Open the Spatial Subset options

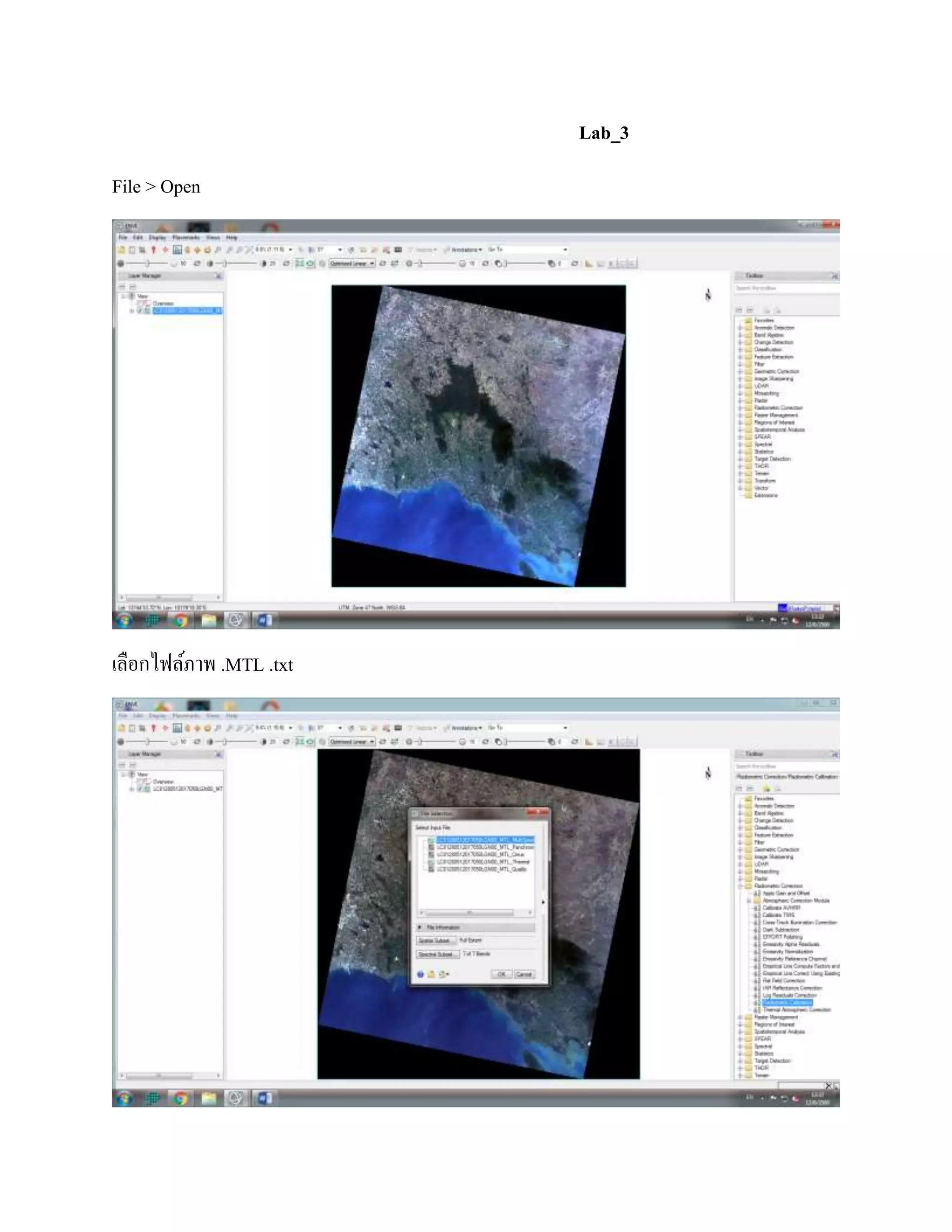coord(436,941)
